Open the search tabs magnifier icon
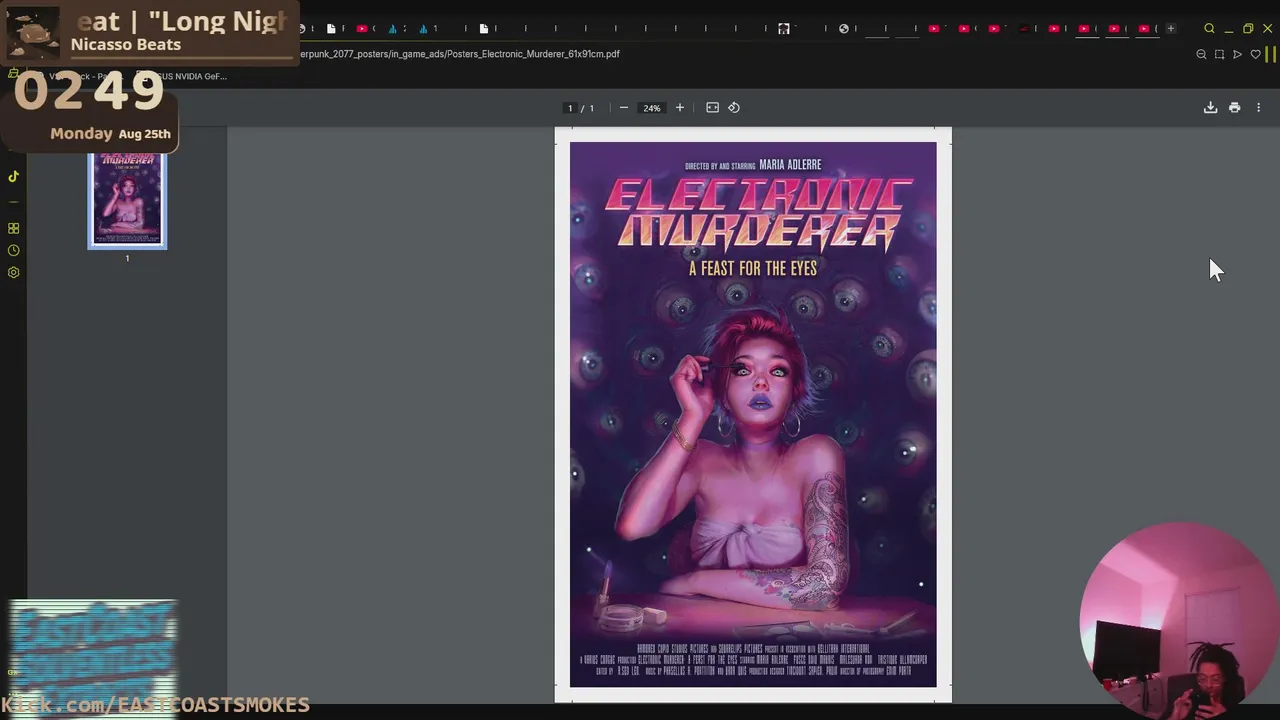 pyautogui.click(x=1209, y=29)
